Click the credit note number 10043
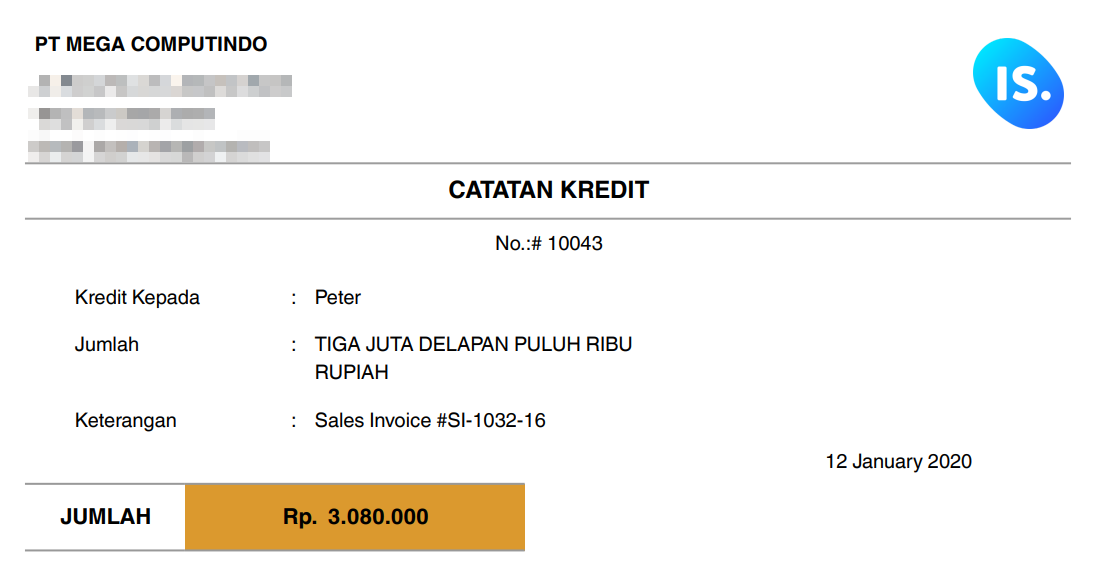 [x=574, y=243]
